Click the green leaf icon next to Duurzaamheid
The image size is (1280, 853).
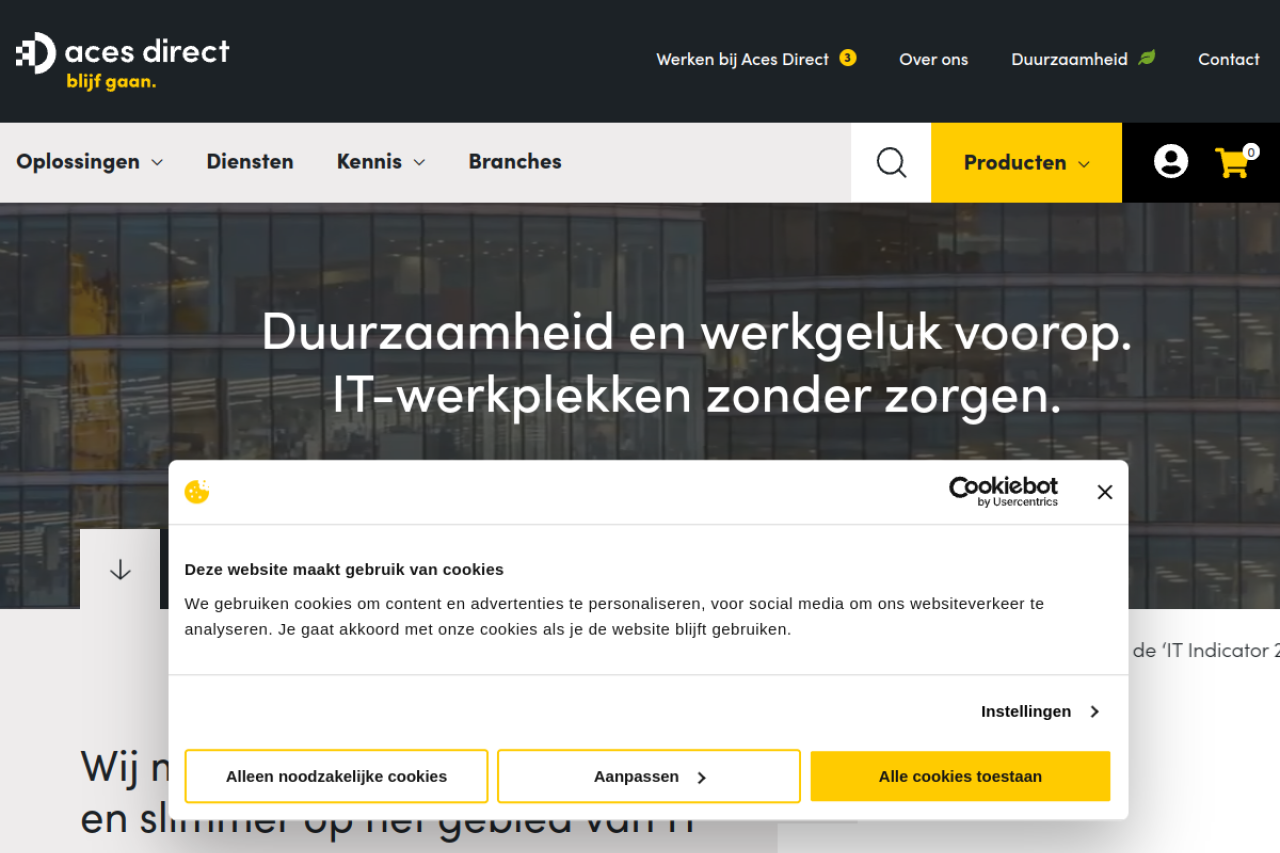(1147, 58)
